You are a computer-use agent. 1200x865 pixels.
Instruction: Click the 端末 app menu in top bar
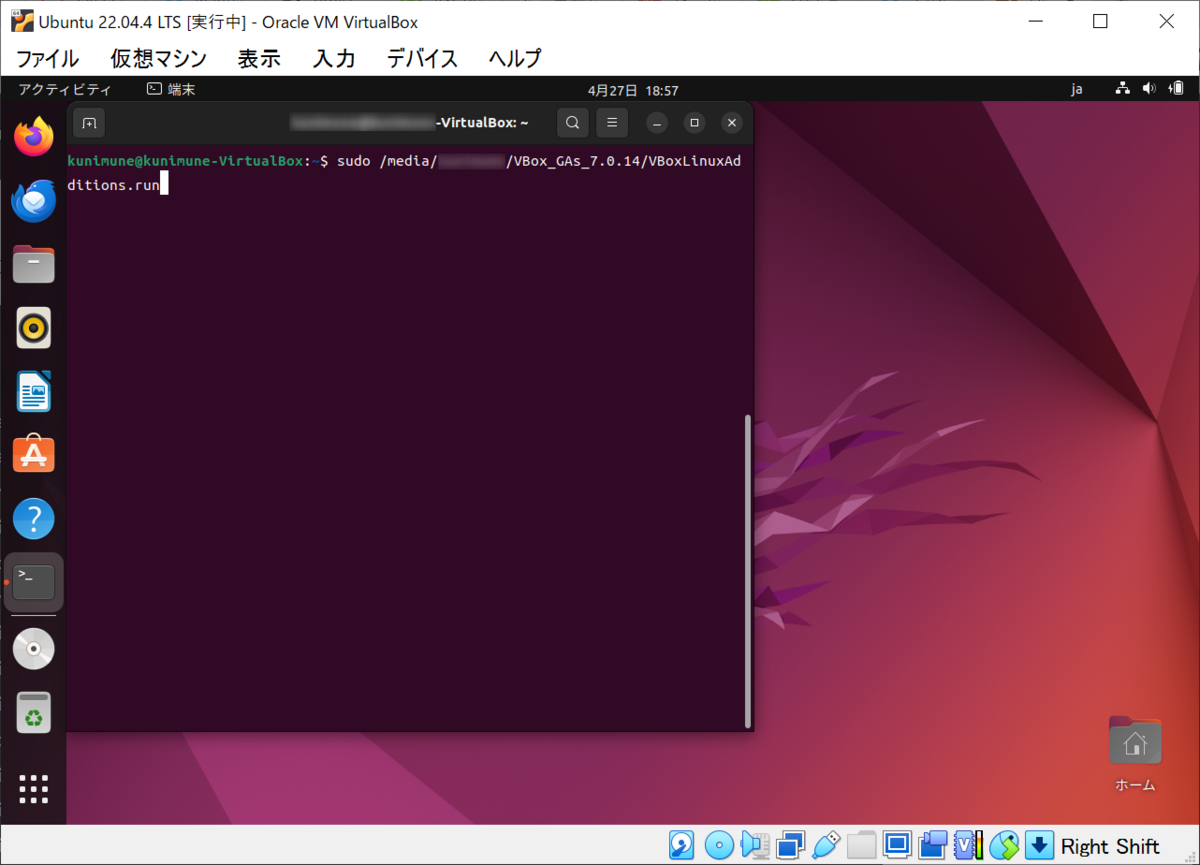pos(171,90)
